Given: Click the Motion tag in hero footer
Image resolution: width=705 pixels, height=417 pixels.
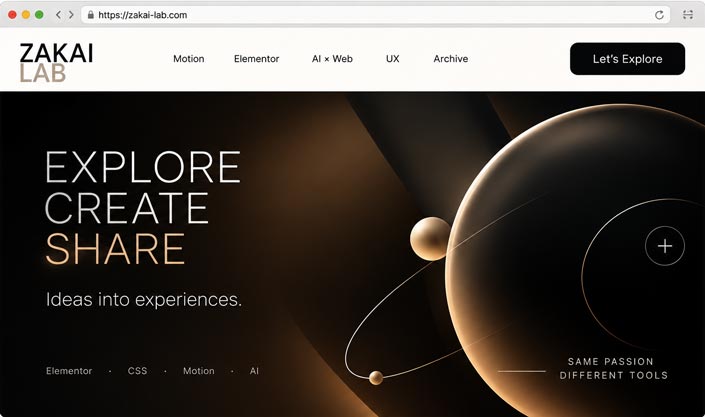Looking at the screenshot, I should 198,371.
